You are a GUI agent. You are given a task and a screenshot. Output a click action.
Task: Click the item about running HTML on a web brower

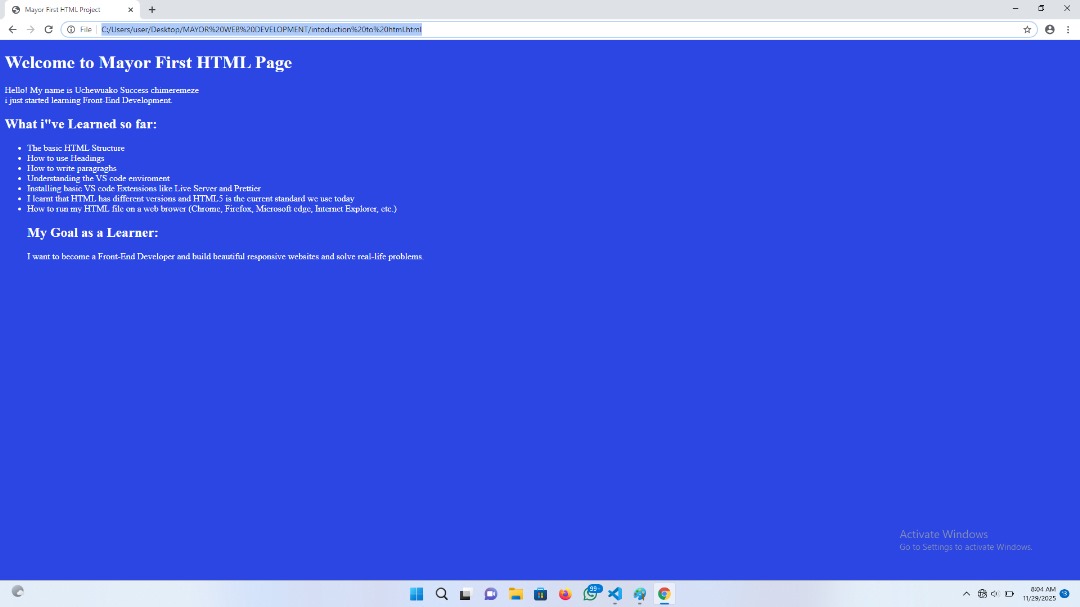tap(211, 209)
